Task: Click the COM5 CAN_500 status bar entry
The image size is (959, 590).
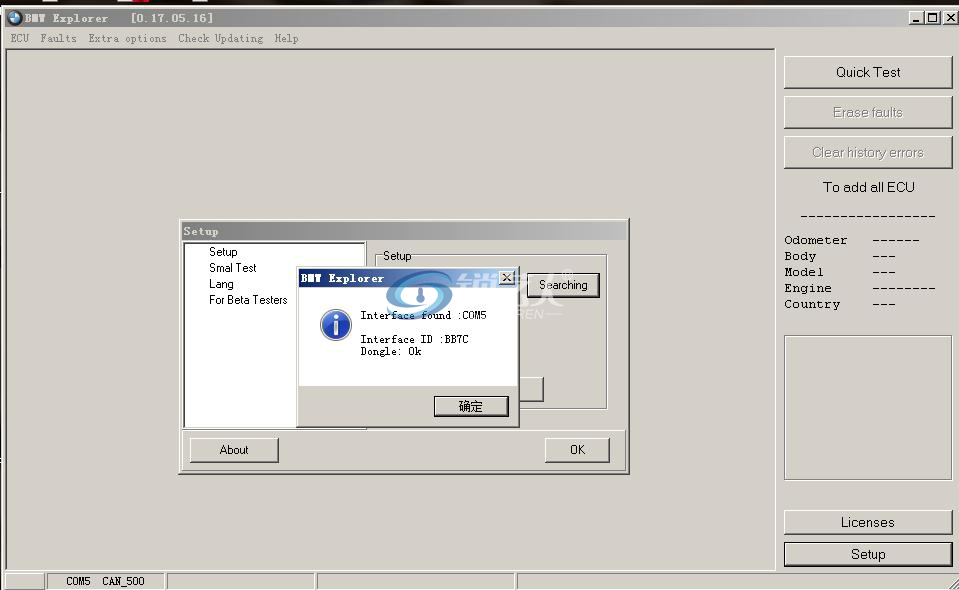Action: coord(105,581)
